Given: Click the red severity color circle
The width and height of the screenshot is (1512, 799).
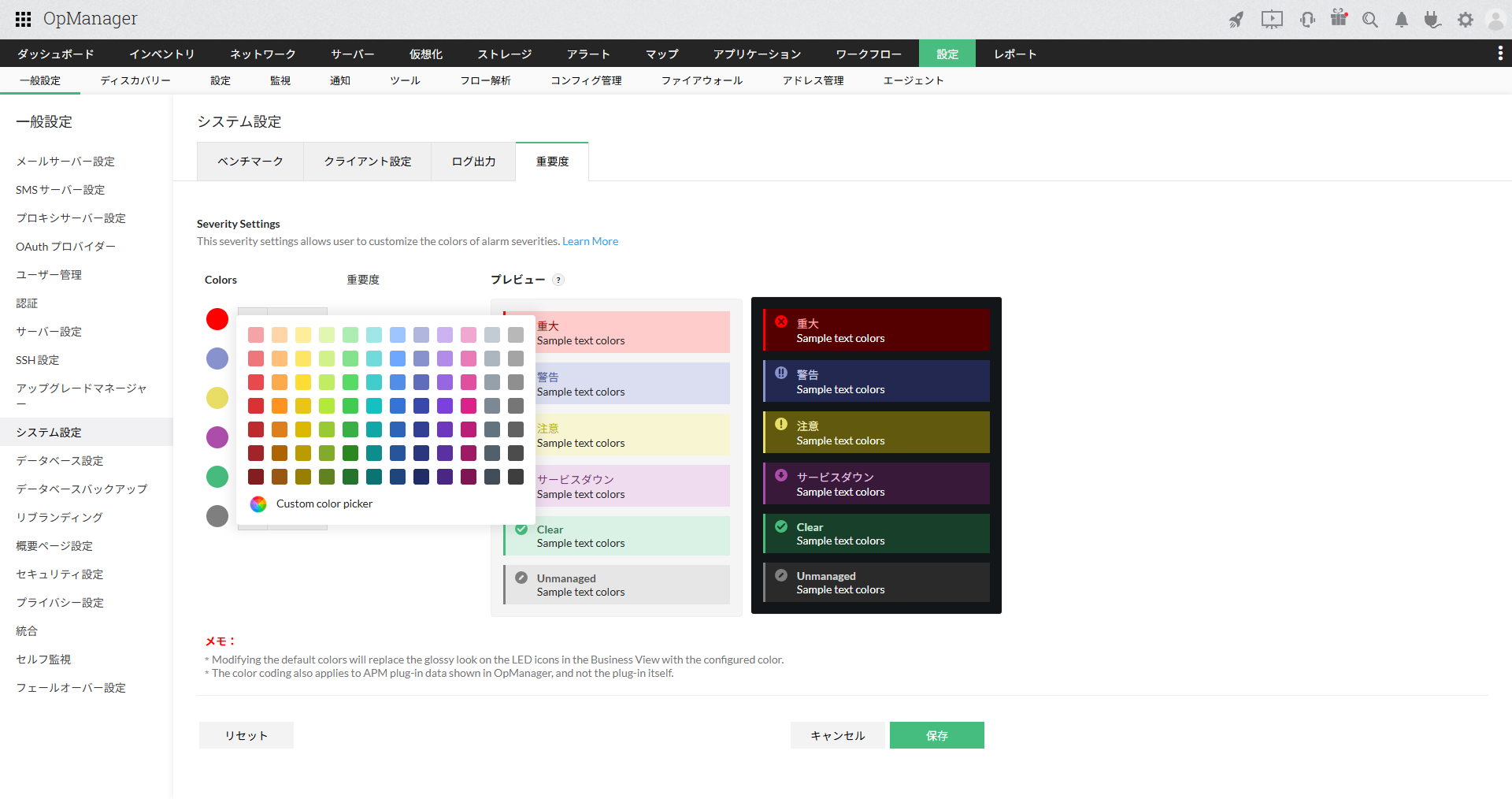Looking at the screenshot, I should click(x=217, y=319).
